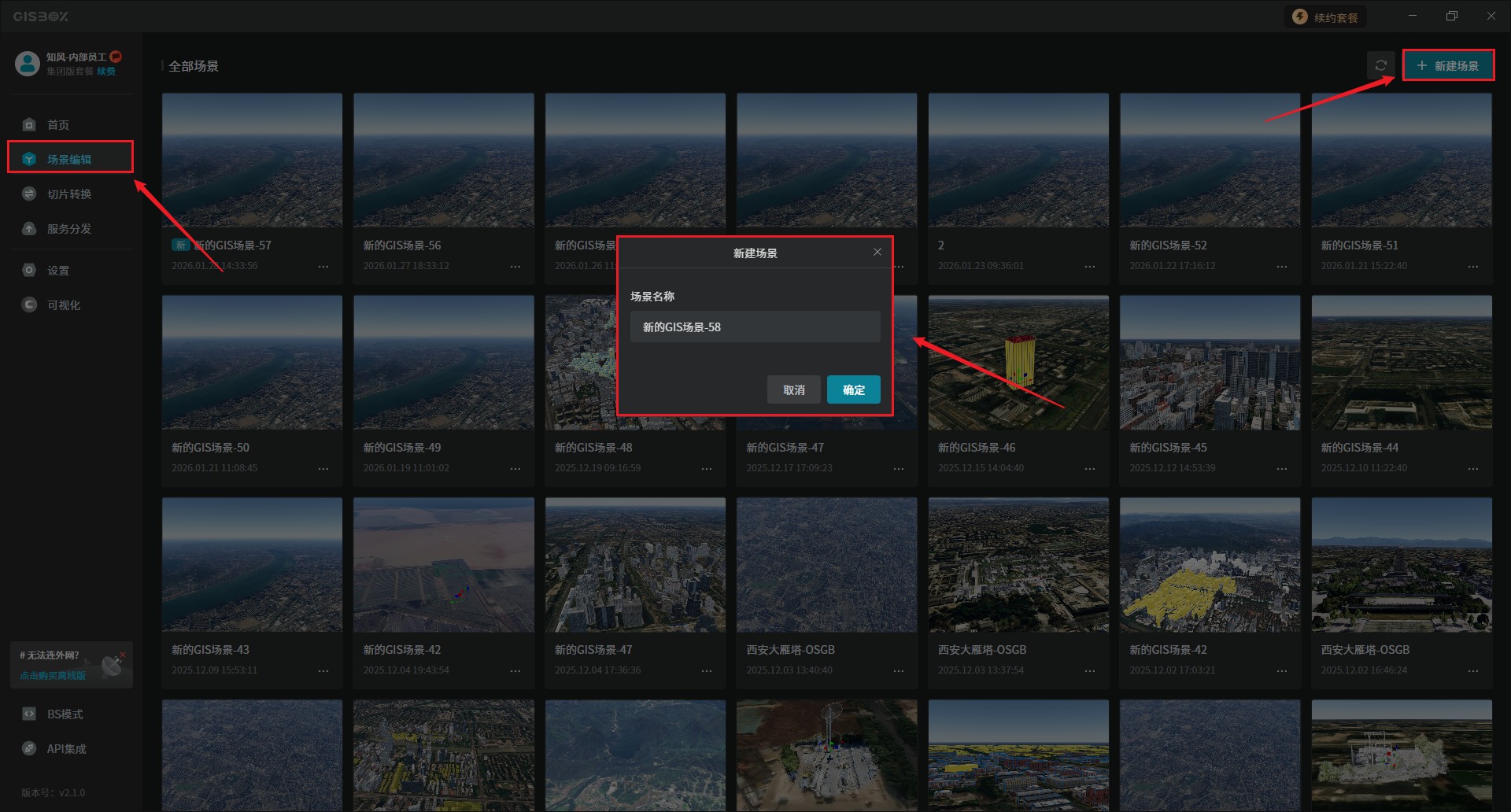Image resolution: width=1511 pixels, height=812 pixels.
Task: Open more options for 新的GIS场景-51
Action: [1472, 267]
